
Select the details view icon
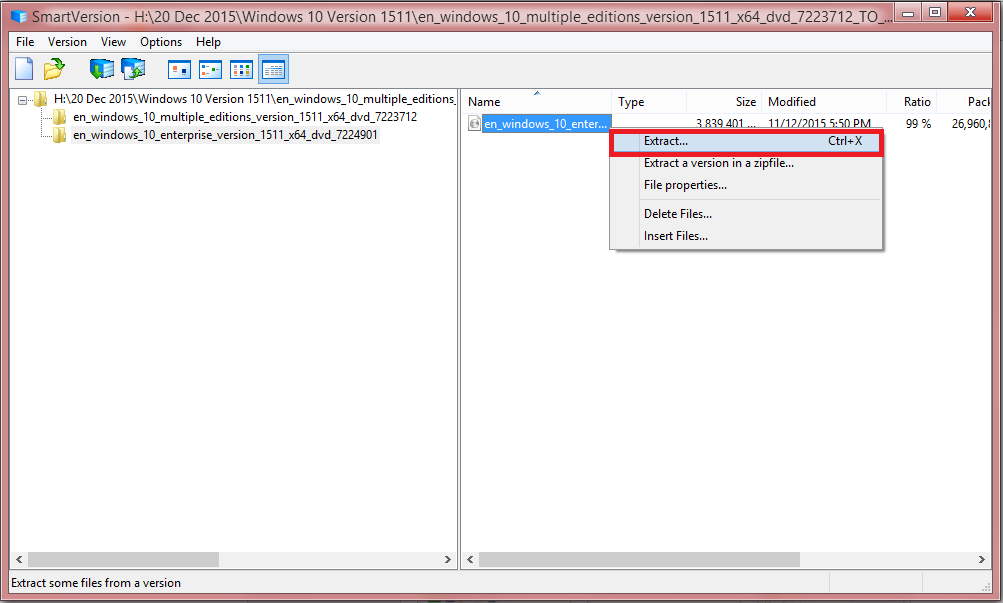coord(273,70)
